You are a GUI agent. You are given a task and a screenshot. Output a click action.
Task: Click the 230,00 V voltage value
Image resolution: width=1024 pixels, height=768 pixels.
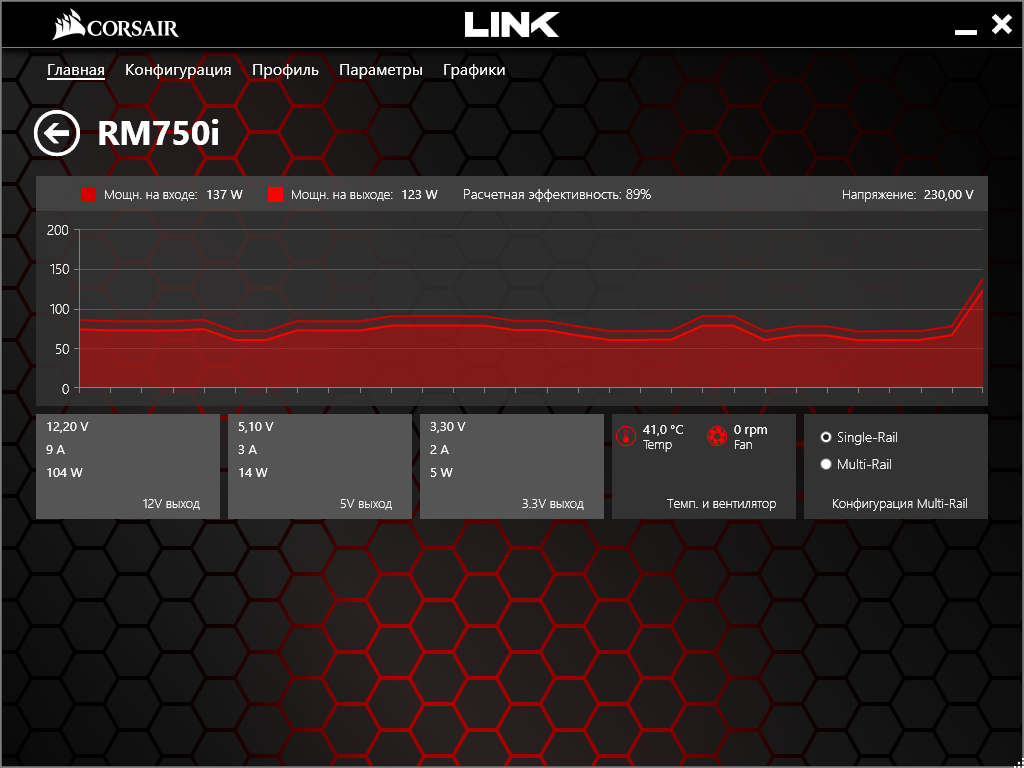tap(949, 195)
